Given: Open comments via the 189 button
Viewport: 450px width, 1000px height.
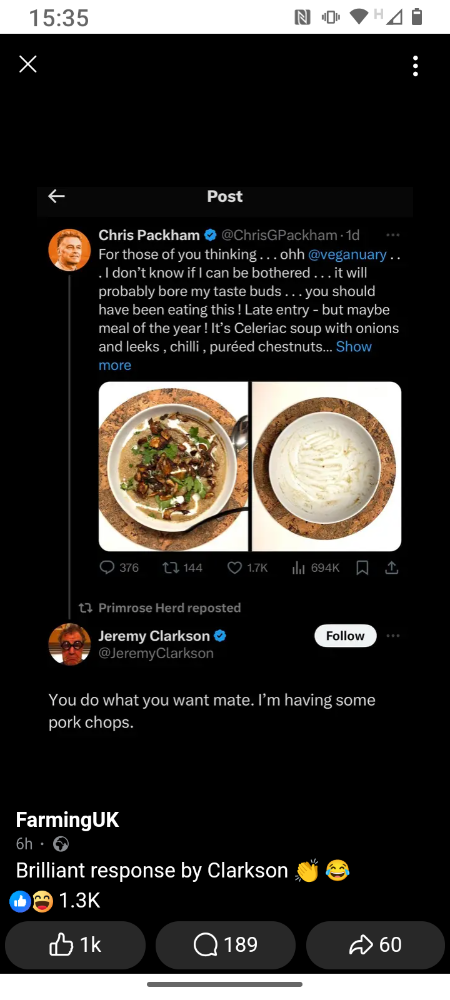Looking at the screenshot, I should click(226, 945).
